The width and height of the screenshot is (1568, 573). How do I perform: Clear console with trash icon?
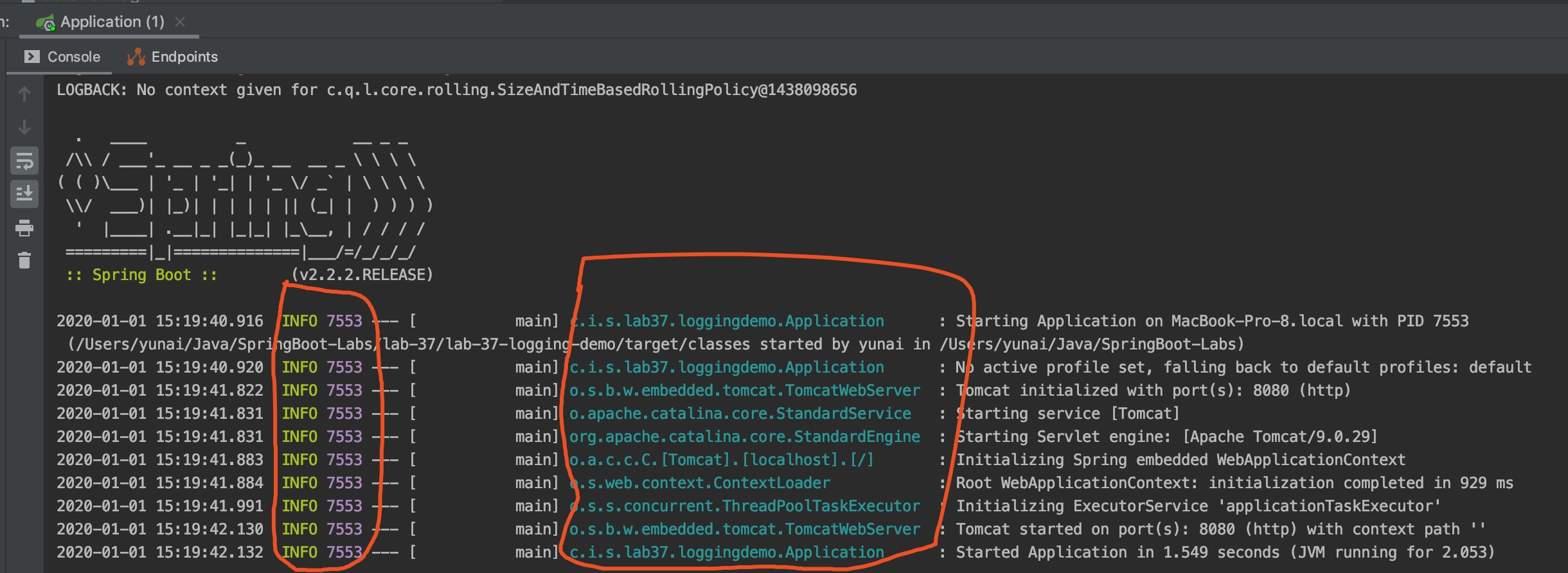[x=24, y=260]
